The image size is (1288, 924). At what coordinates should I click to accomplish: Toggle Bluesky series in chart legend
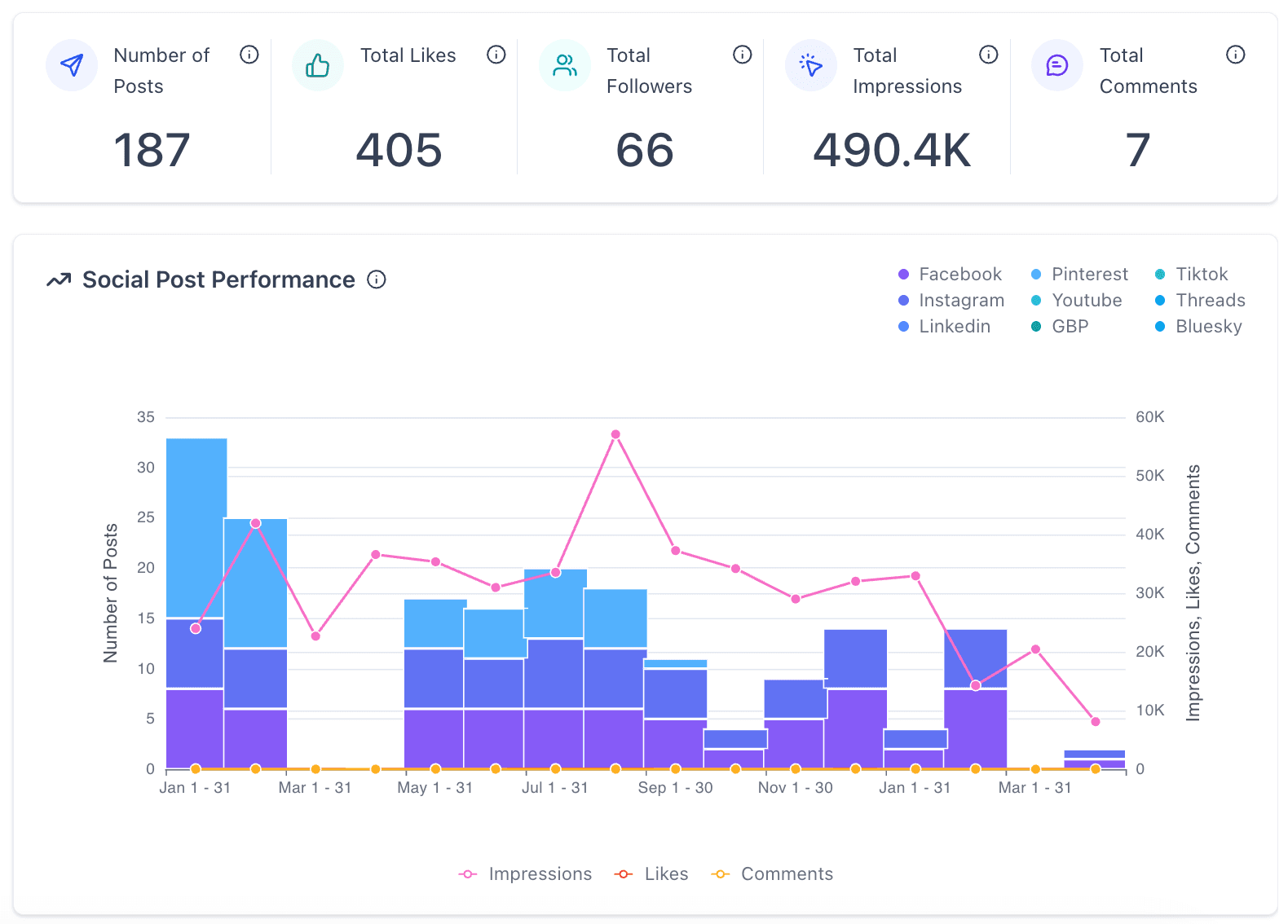[1198, 326]
